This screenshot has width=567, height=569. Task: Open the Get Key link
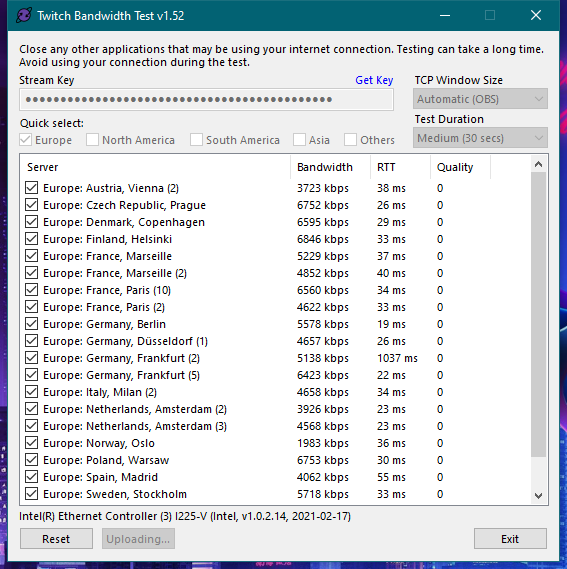pos(374,80)
